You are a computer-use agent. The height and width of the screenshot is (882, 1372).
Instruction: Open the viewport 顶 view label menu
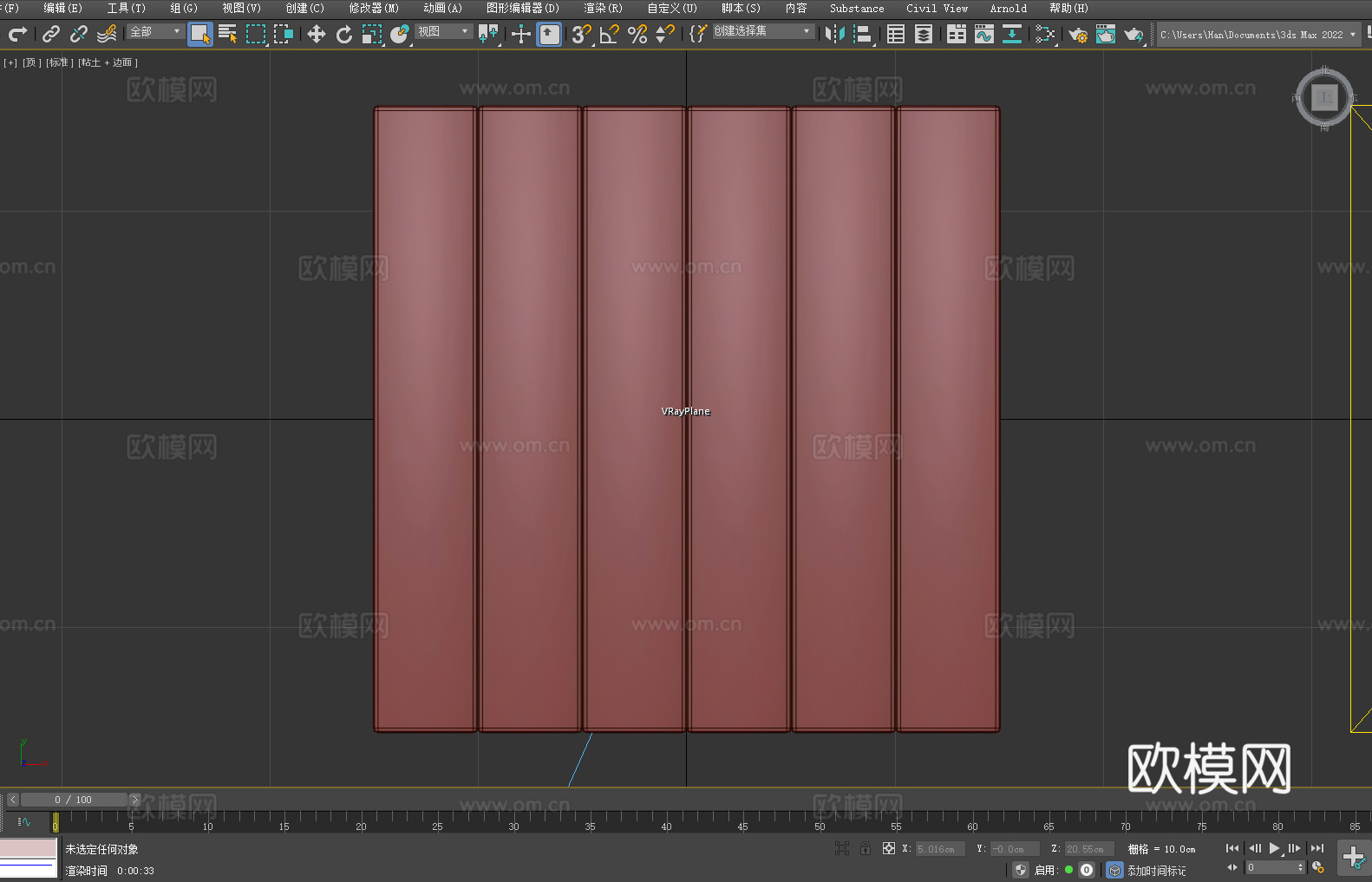click(32, 62)
